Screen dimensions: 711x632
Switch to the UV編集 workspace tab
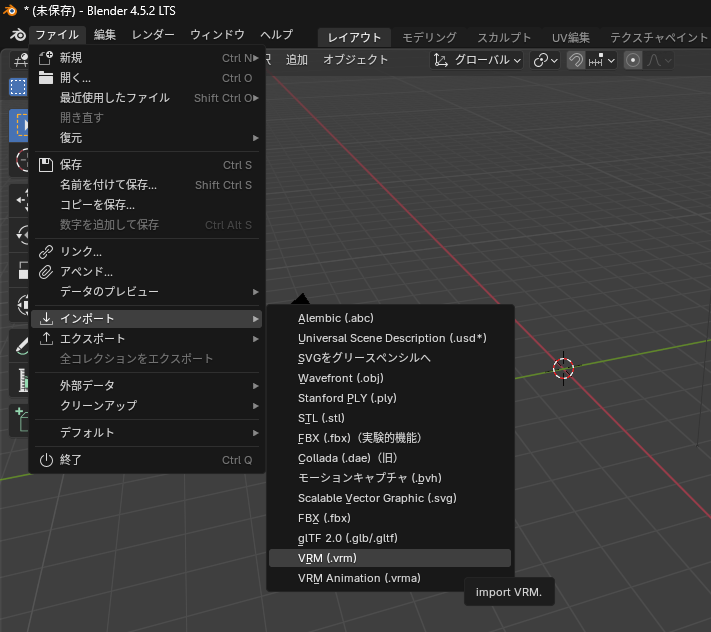(571, 37)
